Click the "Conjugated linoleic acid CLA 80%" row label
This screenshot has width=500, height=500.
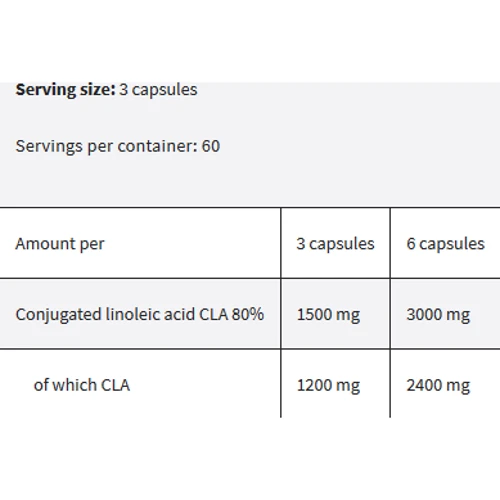tap(140, 314)
